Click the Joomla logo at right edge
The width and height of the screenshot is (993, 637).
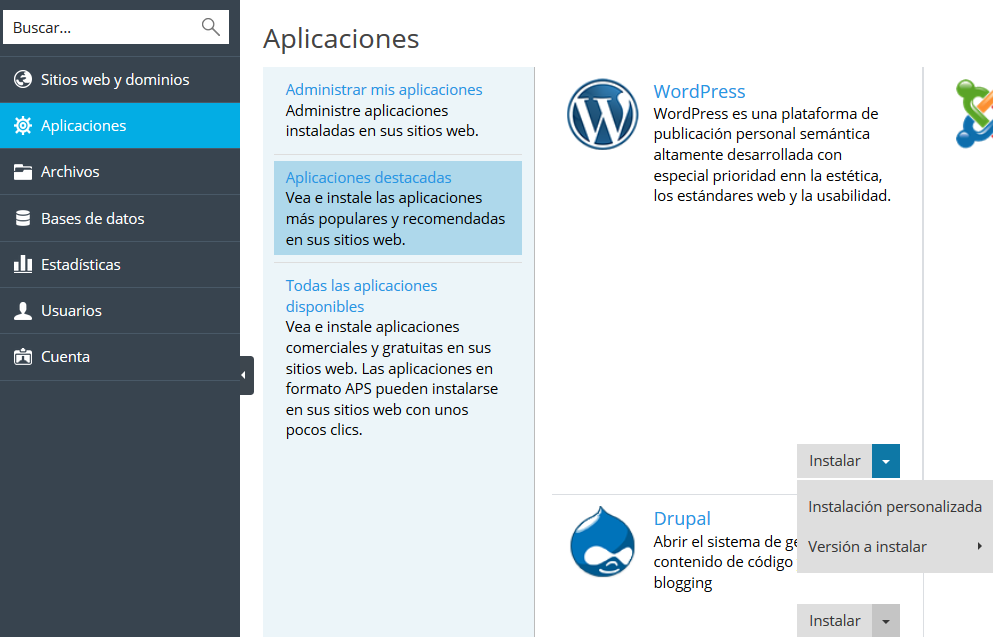(974, 113)
